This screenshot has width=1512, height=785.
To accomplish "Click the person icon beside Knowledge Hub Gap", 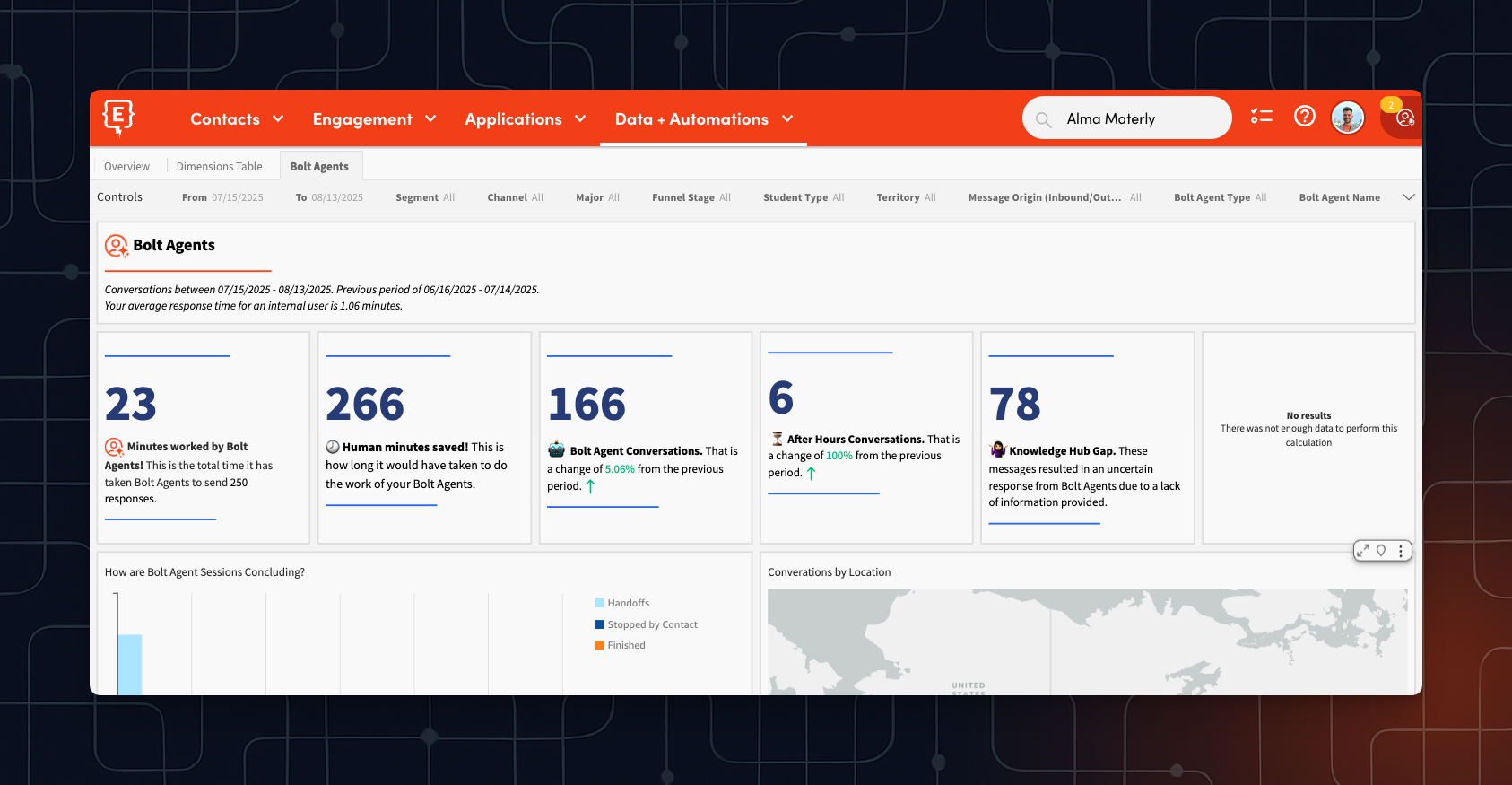I will pyautogui.click(x=997, y=449).
